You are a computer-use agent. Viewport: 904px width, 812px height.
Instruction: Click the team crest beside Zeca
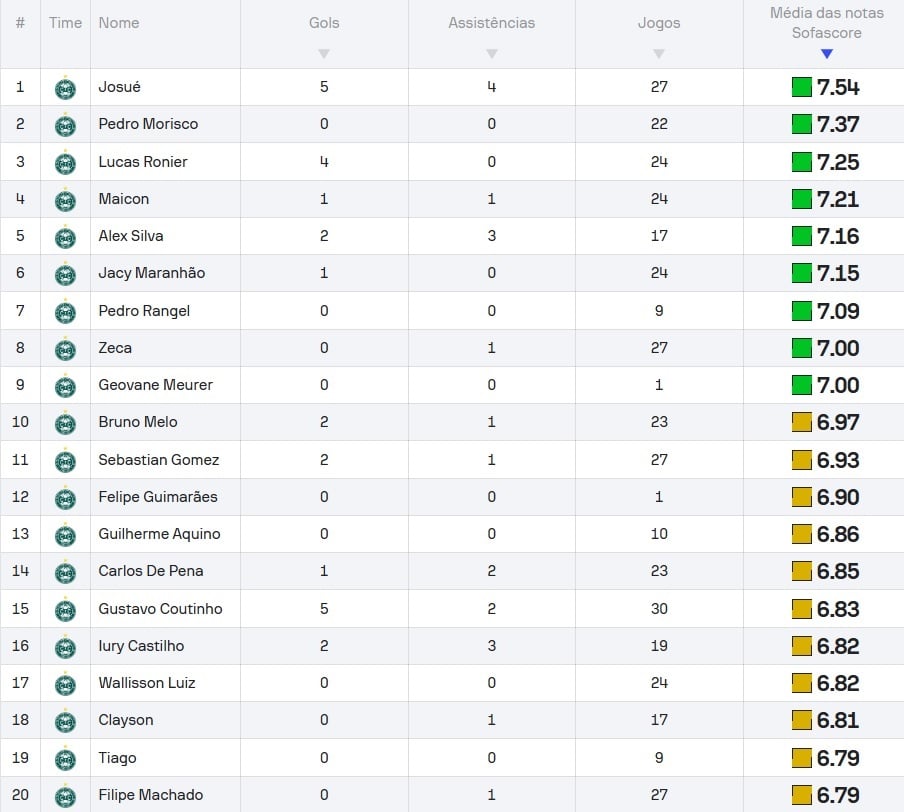[x=65, y=349]
